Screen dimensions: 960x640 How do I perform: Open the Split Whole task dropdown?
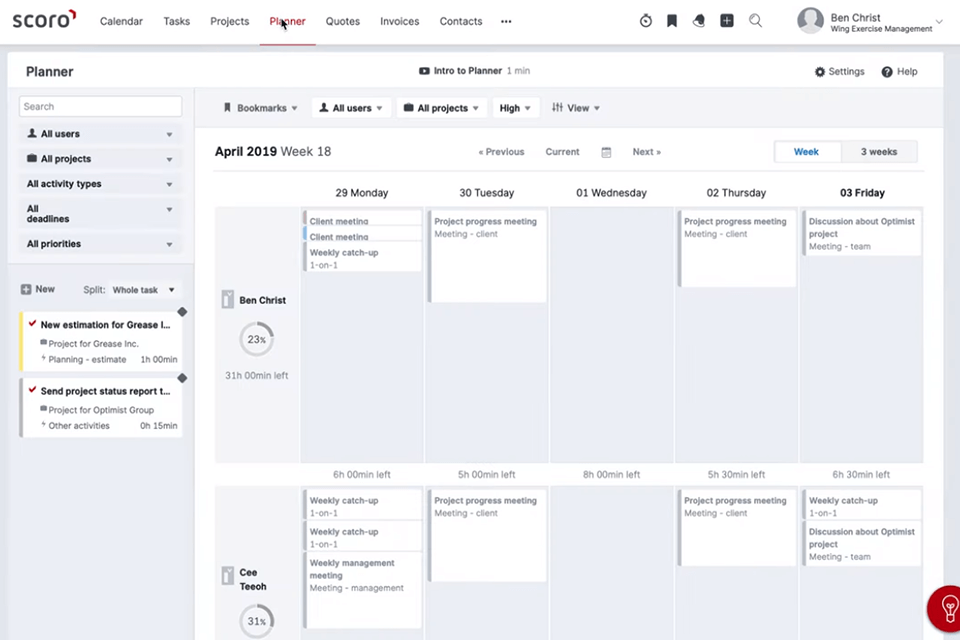(x=143, y=290)
